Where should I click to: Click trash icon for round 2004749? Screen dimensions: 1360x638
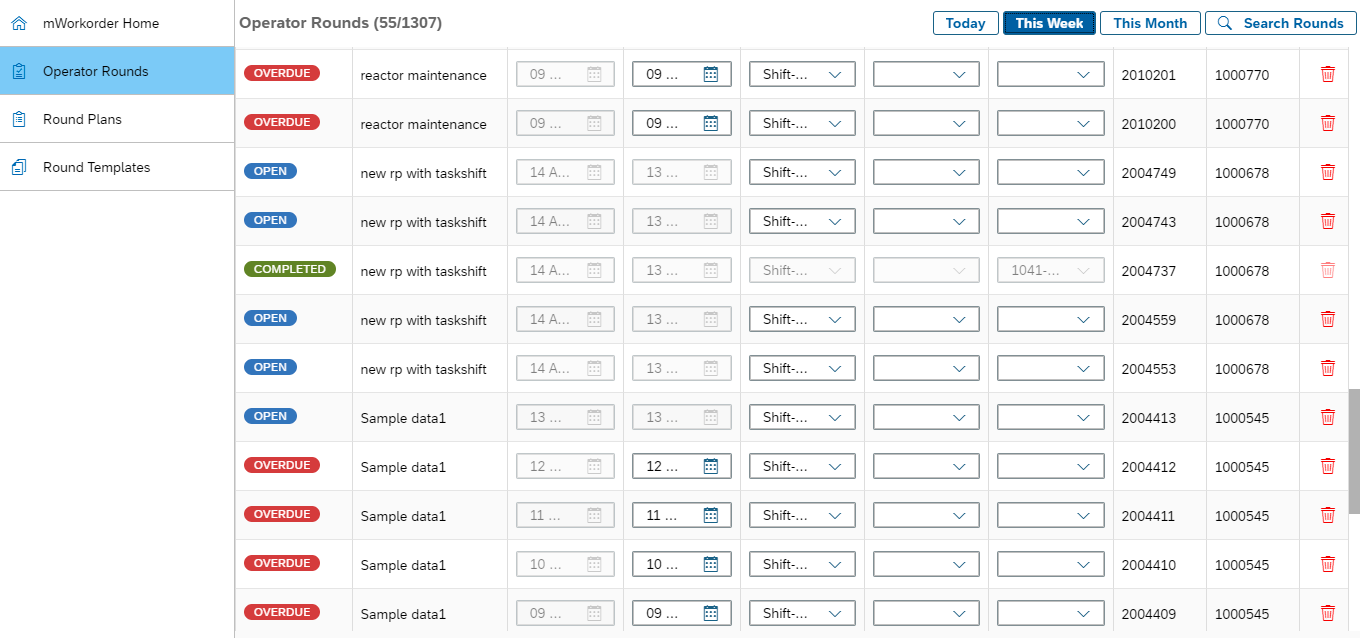pyautogui.click(x=1327, y=172)
